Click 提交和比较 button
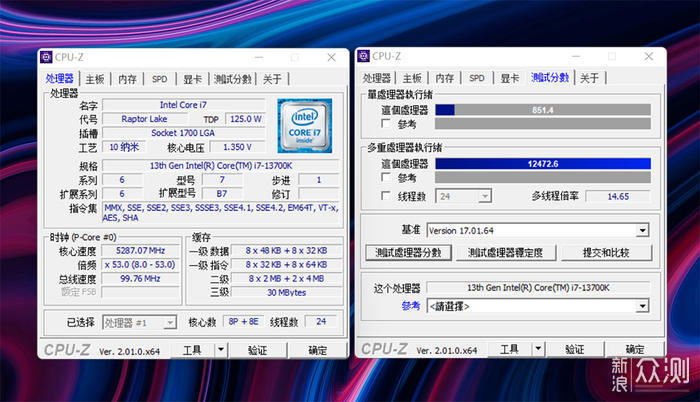 tap(606, 253)
